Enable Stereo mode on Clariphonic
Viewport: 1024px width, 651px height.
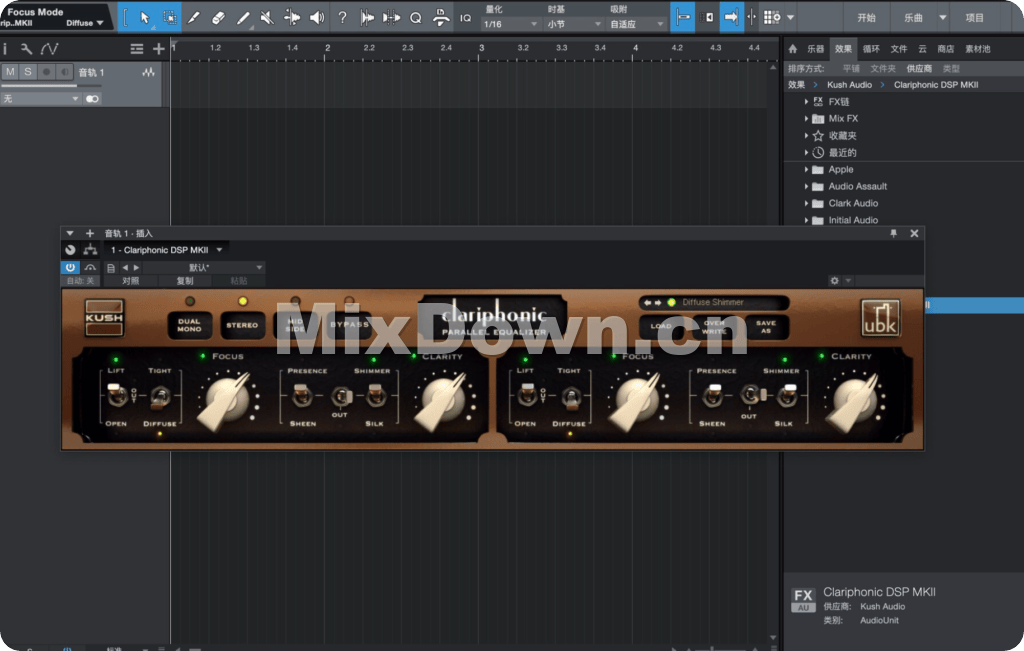click(242, 325)
